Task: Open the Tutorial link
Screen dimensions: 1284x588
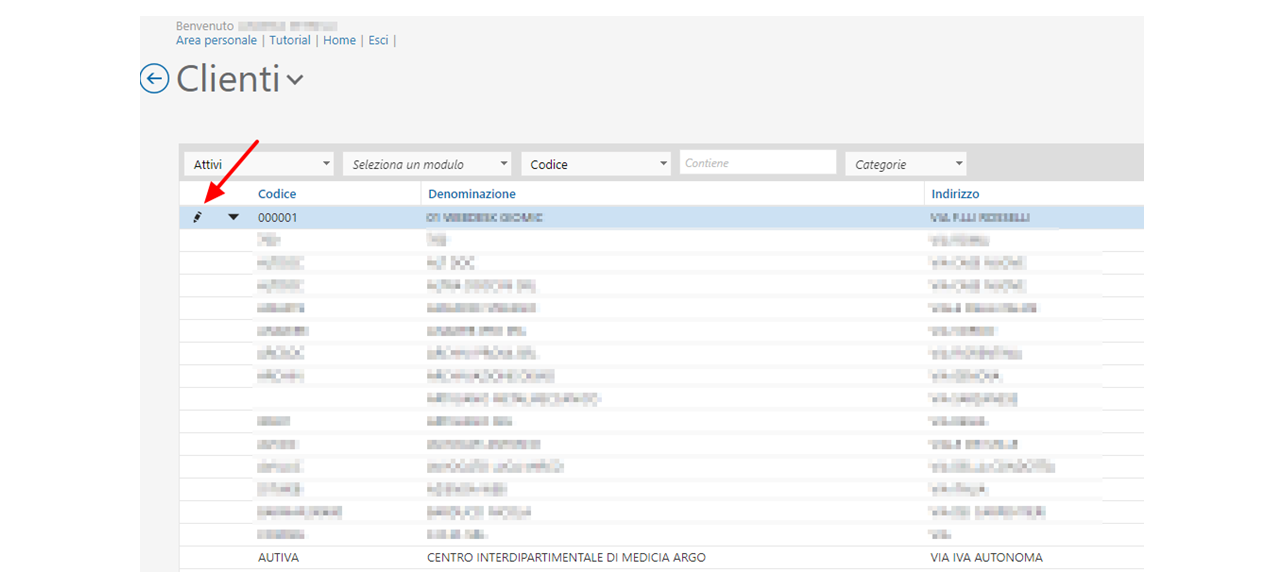Action: coord(290,40)
